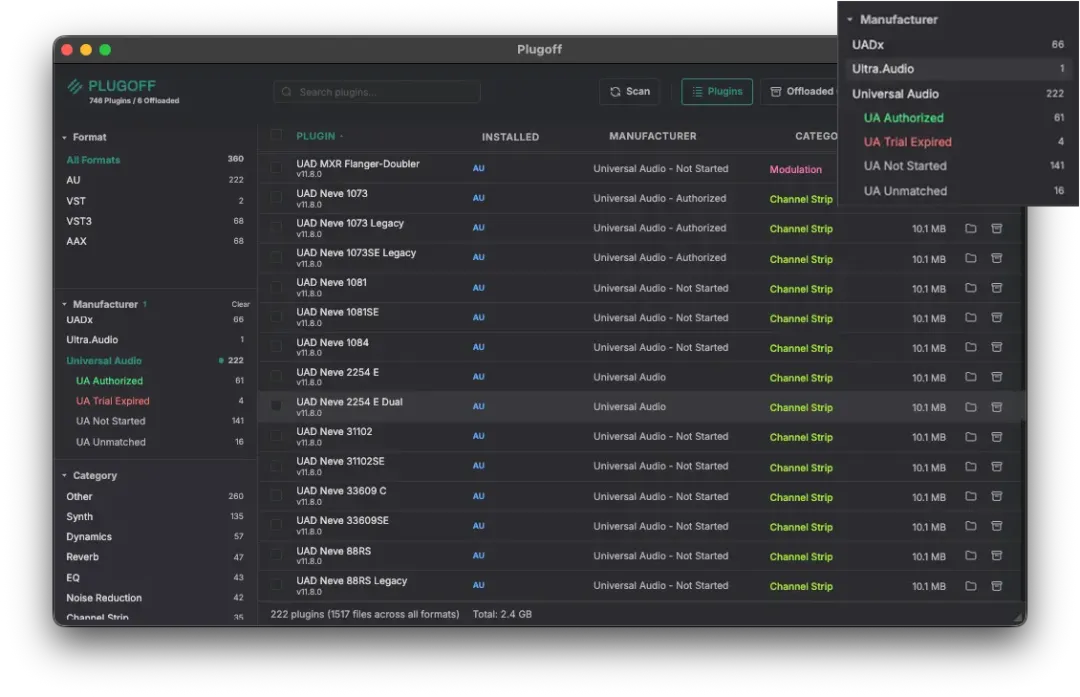The image size is (1080, 697).
Task: Offload UAD Neve 1073SE Legacy via archive icon
Action: [997, 258]
